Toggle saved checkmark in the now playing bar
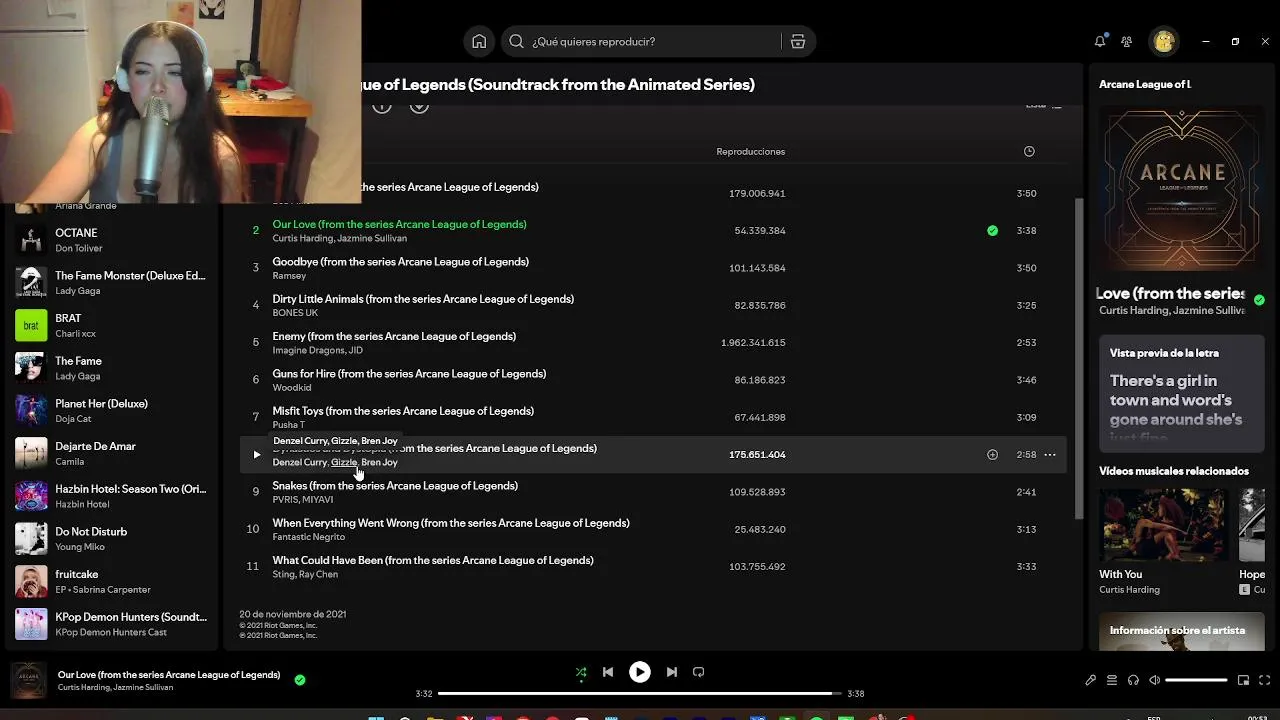The image size is (1280, 720). (x=299, y=680)
